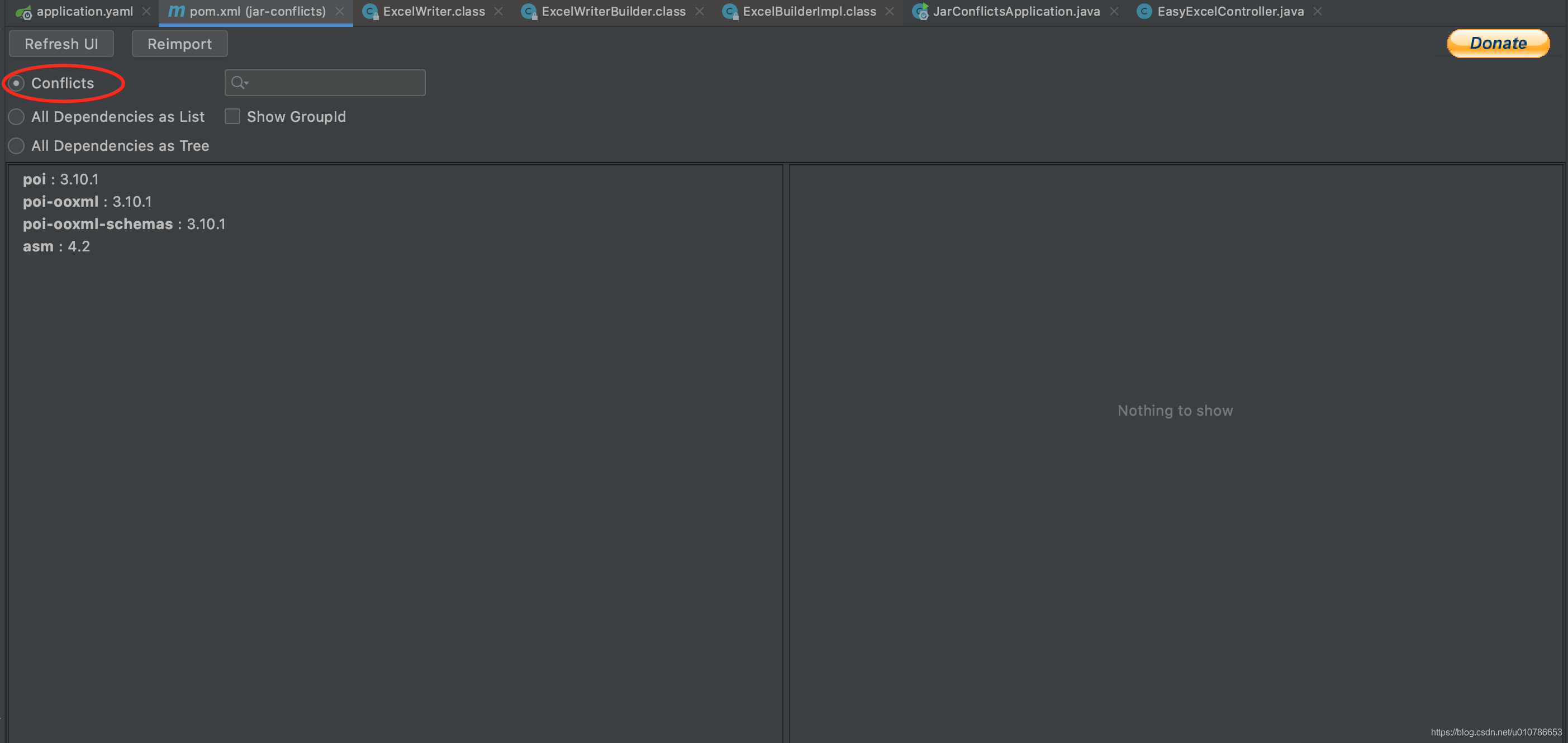Click the search magnifier icon dropdown
This screenshot has height=743, width=1568.
[239, 82]
